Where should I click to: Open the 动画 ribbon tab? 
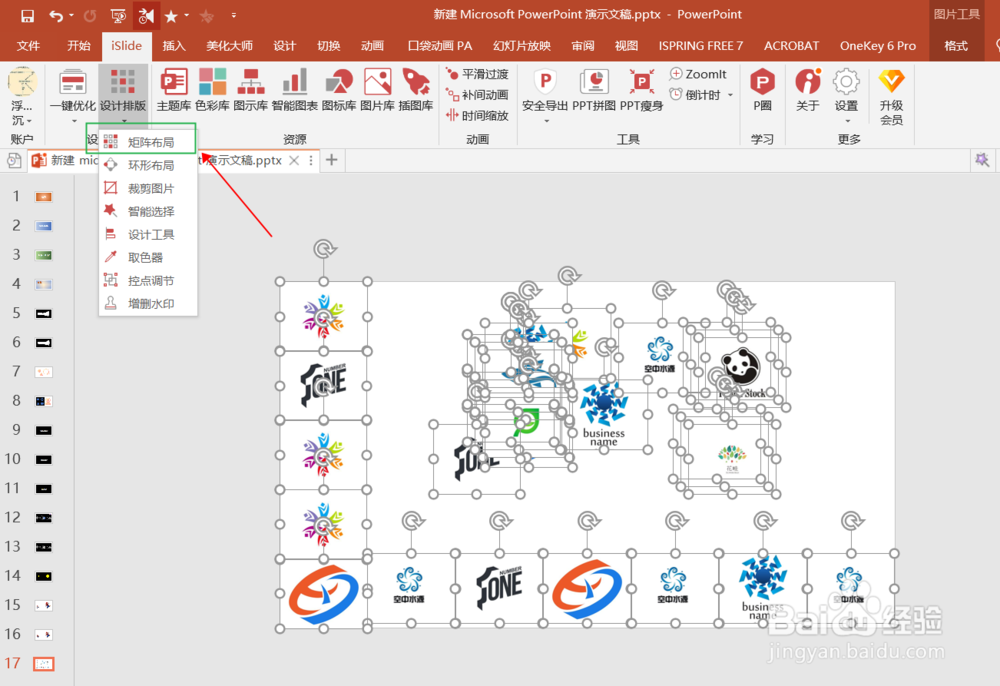pyautogui.click(x=372, y=46)
